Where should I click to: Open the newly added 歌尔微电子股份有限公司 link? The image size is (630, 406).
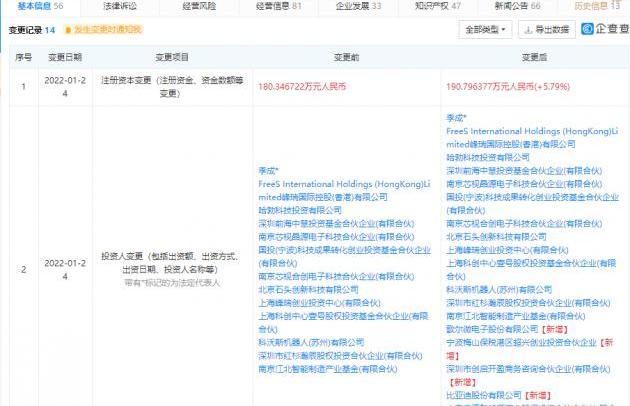tap(492, 329)
